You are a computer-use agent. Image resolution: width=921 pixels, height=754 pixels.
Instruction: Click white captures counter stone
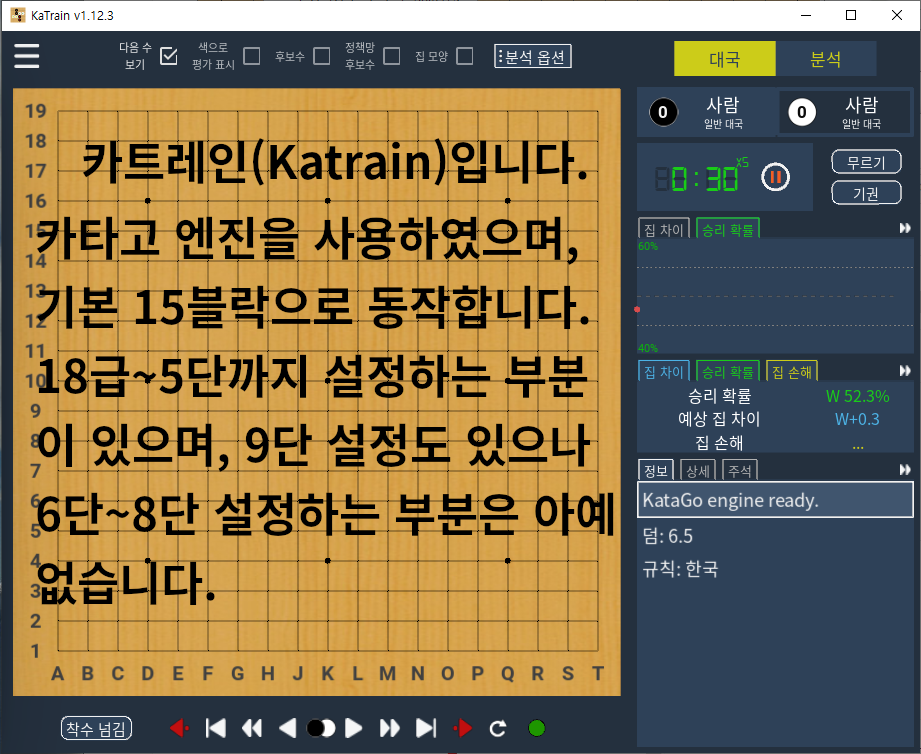802,112
